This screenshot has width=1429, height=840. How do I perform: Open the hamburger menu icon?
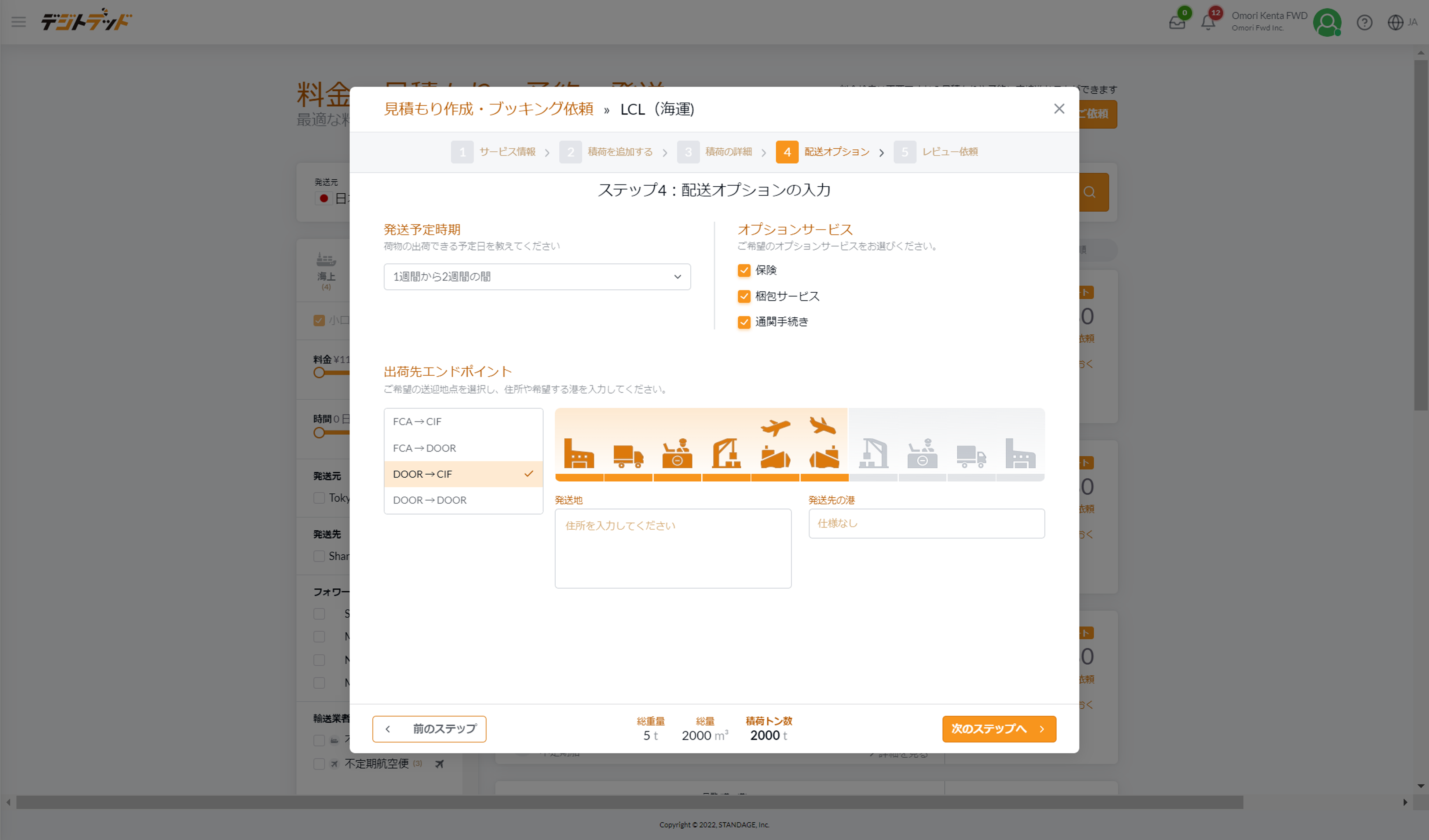coord(19,22)
